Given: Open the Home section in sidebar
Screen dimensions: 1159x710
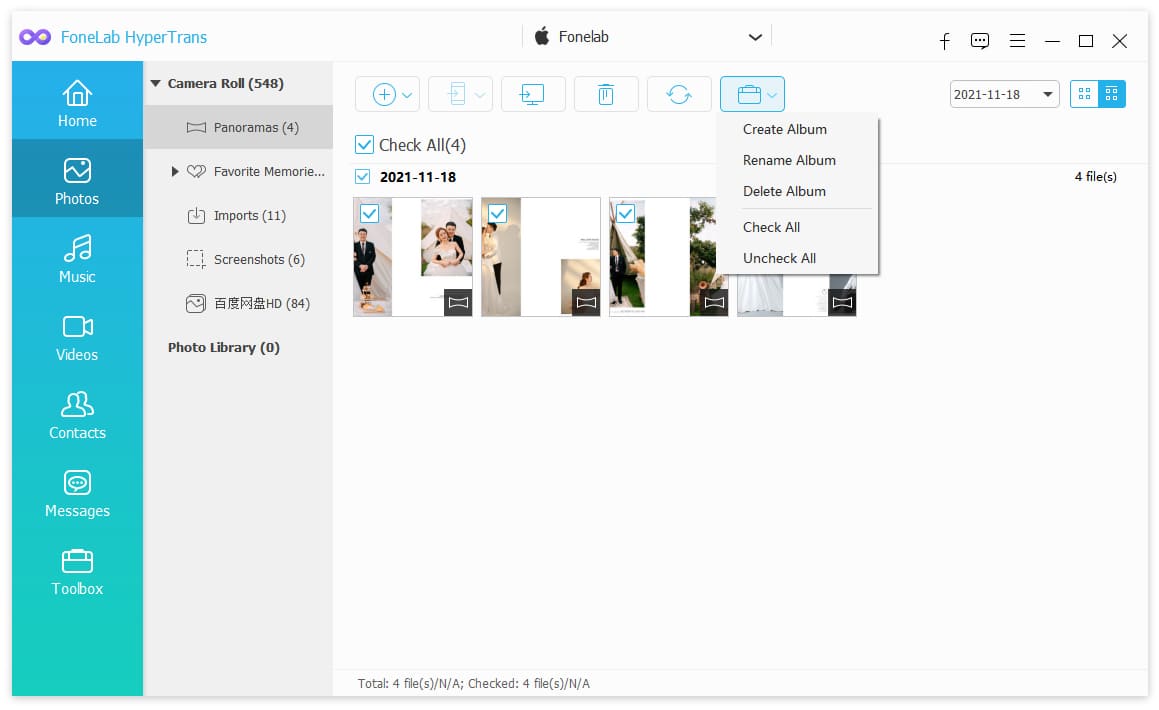Looking at the screenshot, I should pos(77,102).
